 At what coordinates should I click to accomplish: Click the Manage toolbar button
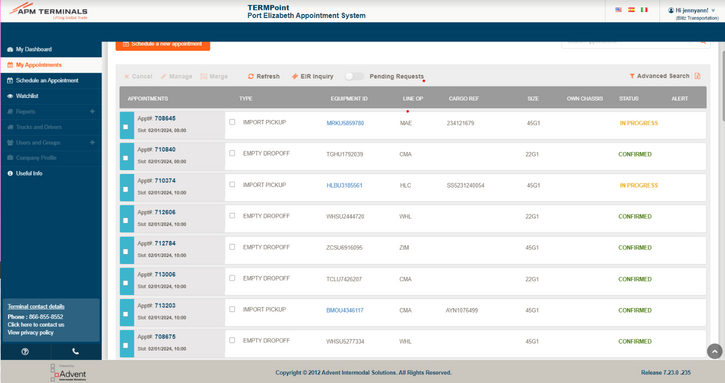pos(177,76)
